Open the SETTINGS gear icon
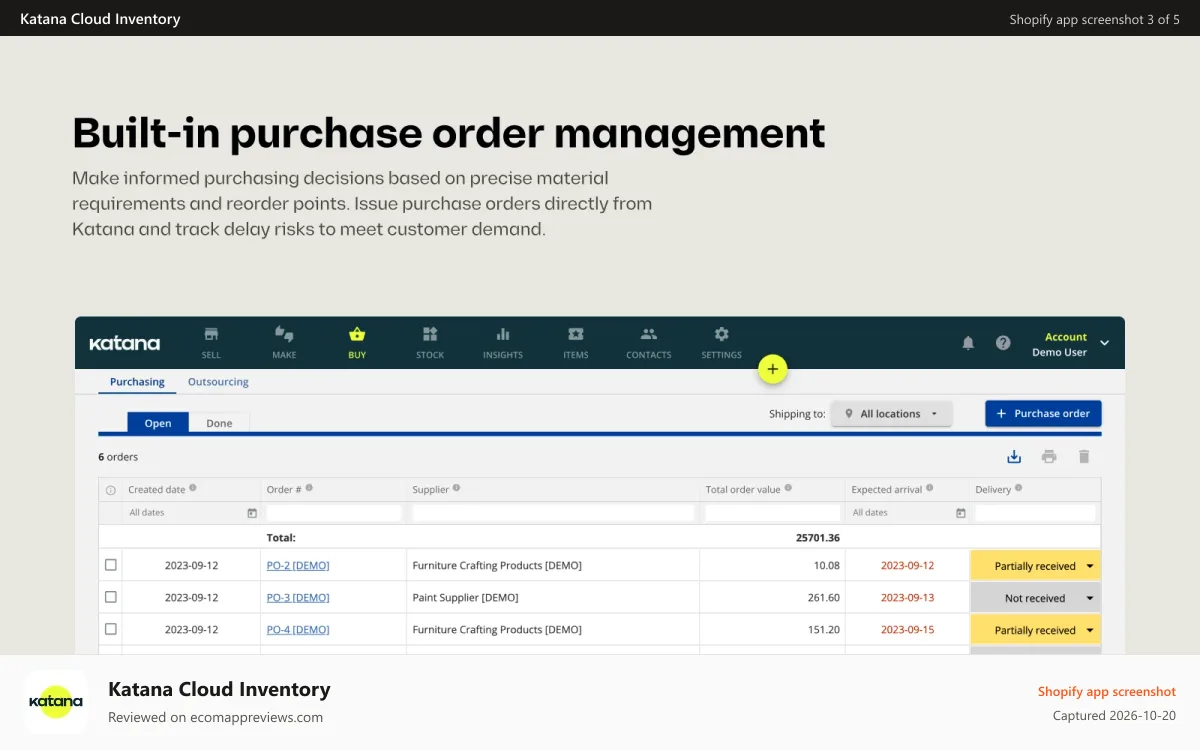 pos(722,334)
